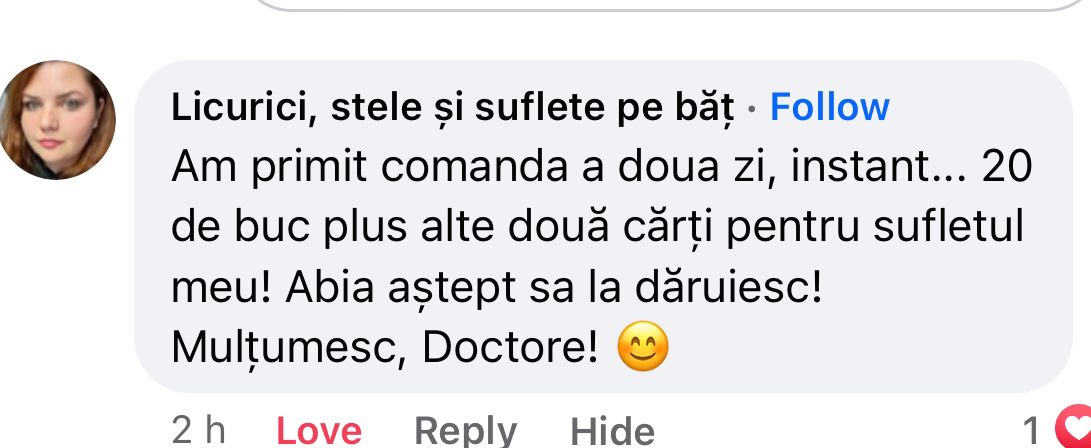Reply to the comment
This screenshot has width=1091, height=448.
pyautogui.click(x=465, y=433)
